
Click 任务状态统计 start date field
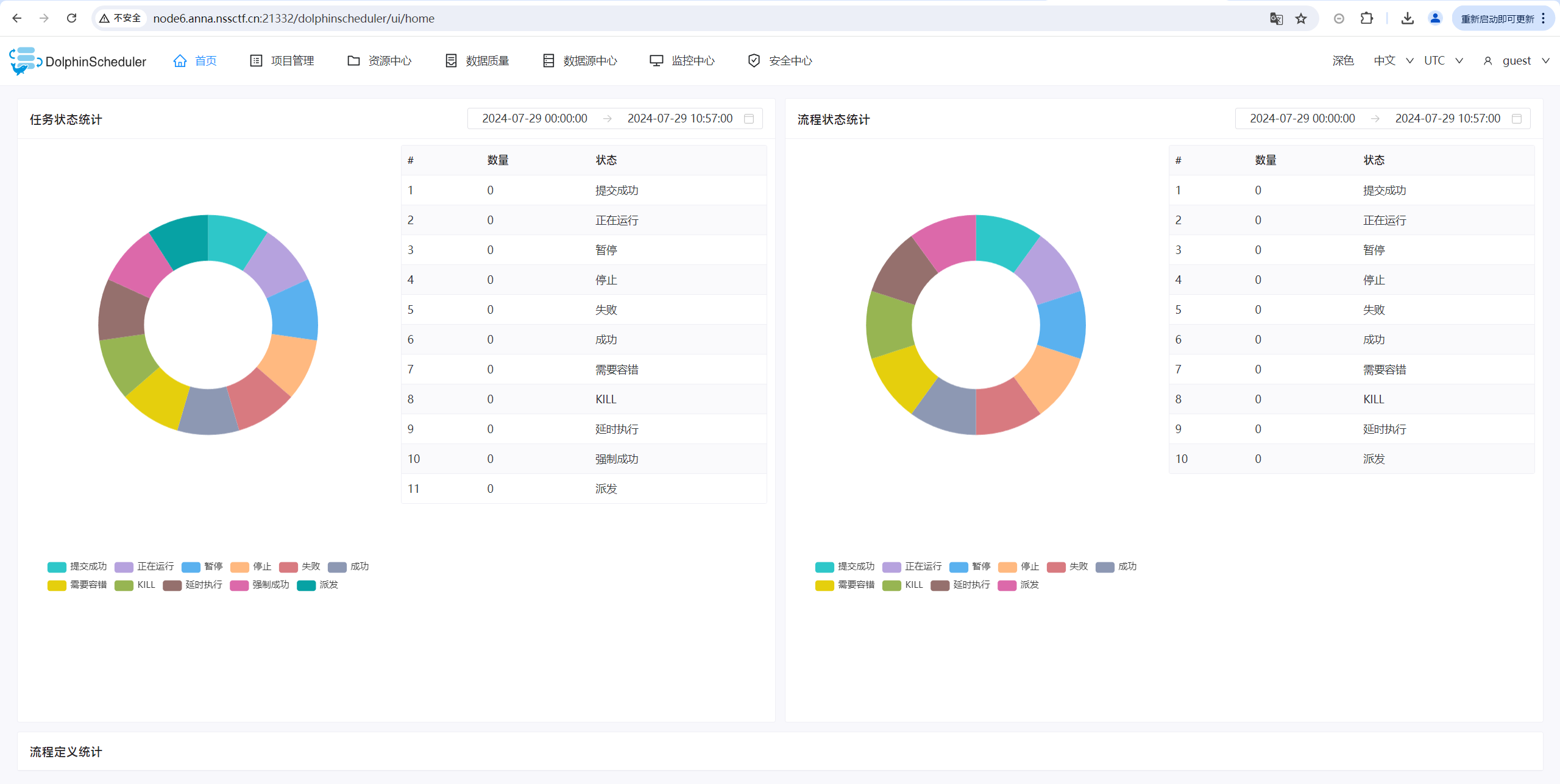534,118
